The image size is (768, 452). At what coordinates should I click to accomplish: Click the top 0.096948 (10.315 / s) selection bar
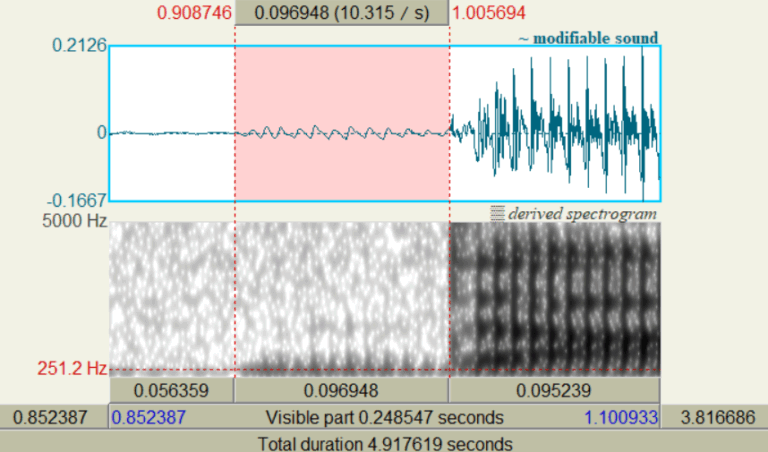point(342,13)
